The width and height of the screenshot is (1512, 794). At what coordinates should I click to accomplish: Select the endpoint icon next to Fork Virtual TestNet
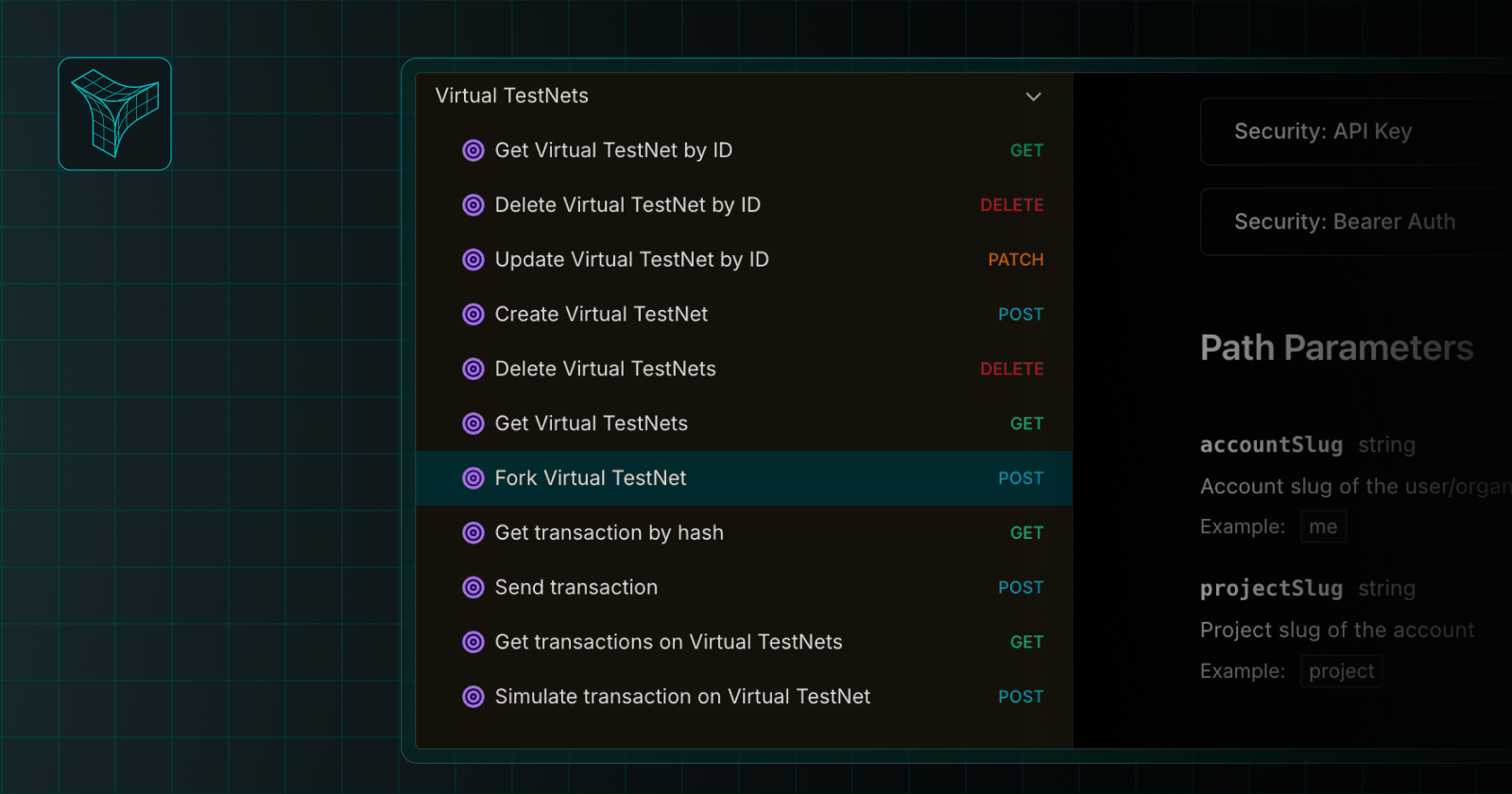pos(473,478)
